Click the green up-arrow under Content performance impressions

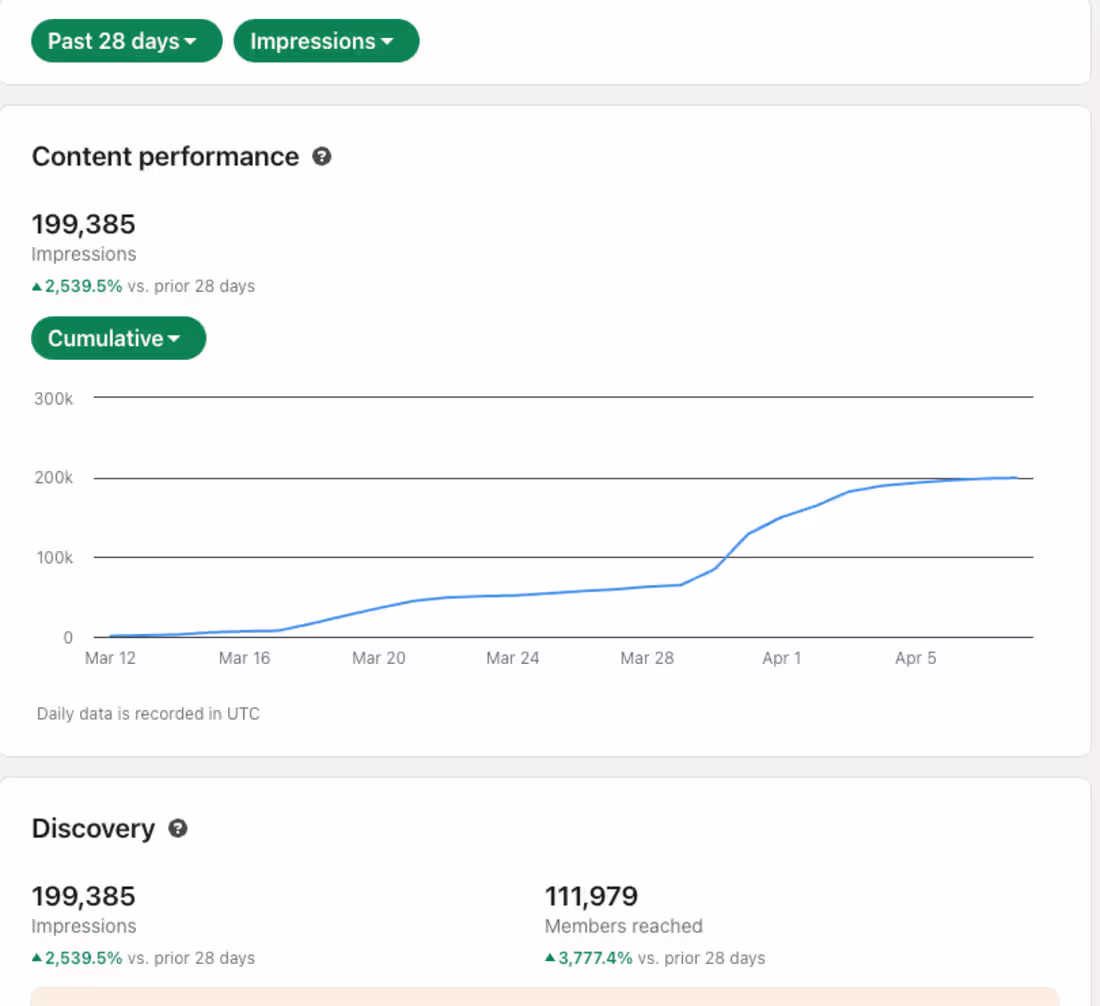pyautogui.click(x=37, y=287)
